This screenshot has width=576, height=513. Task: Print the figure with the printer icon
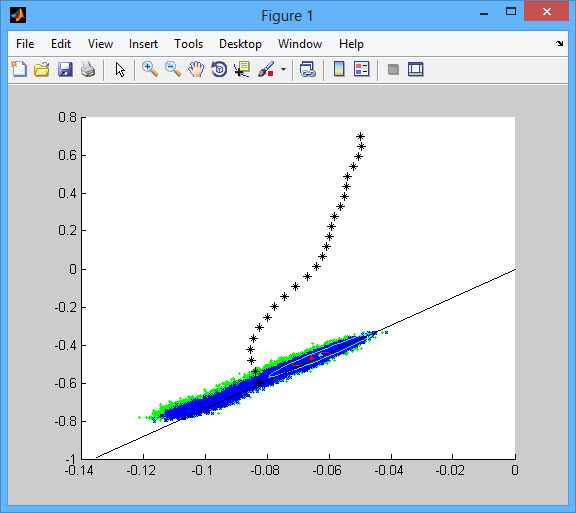(88, 69)
